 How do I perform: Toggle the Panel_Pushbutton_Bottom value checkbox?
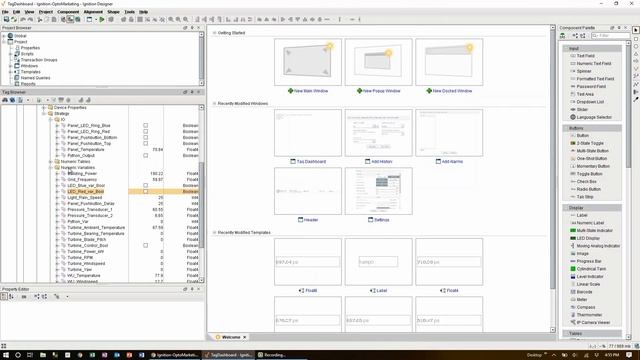click(145, 138)
